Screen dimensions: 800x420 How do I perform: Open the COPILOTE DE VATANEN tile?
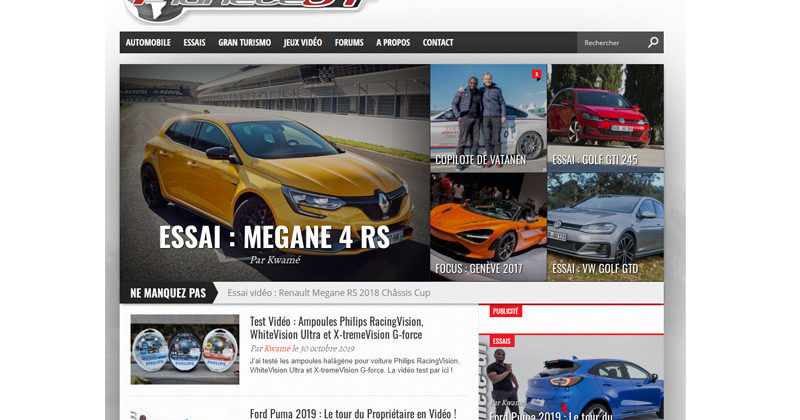[x=488, y=118]
